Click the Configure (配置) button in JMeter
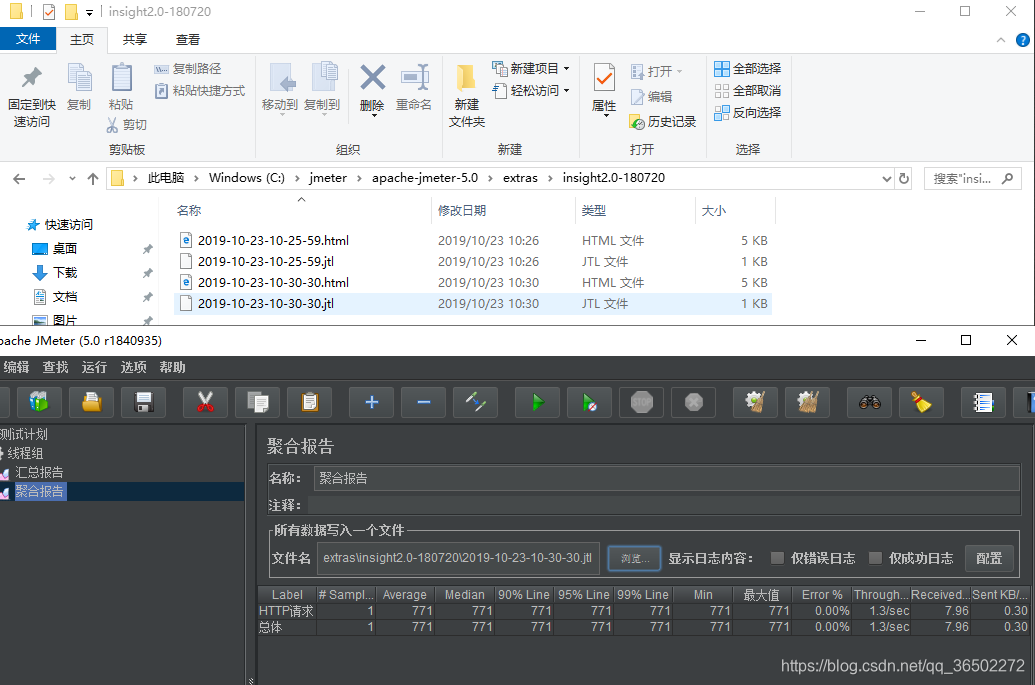Screen dimensions: 1035x685 point(989,558)
